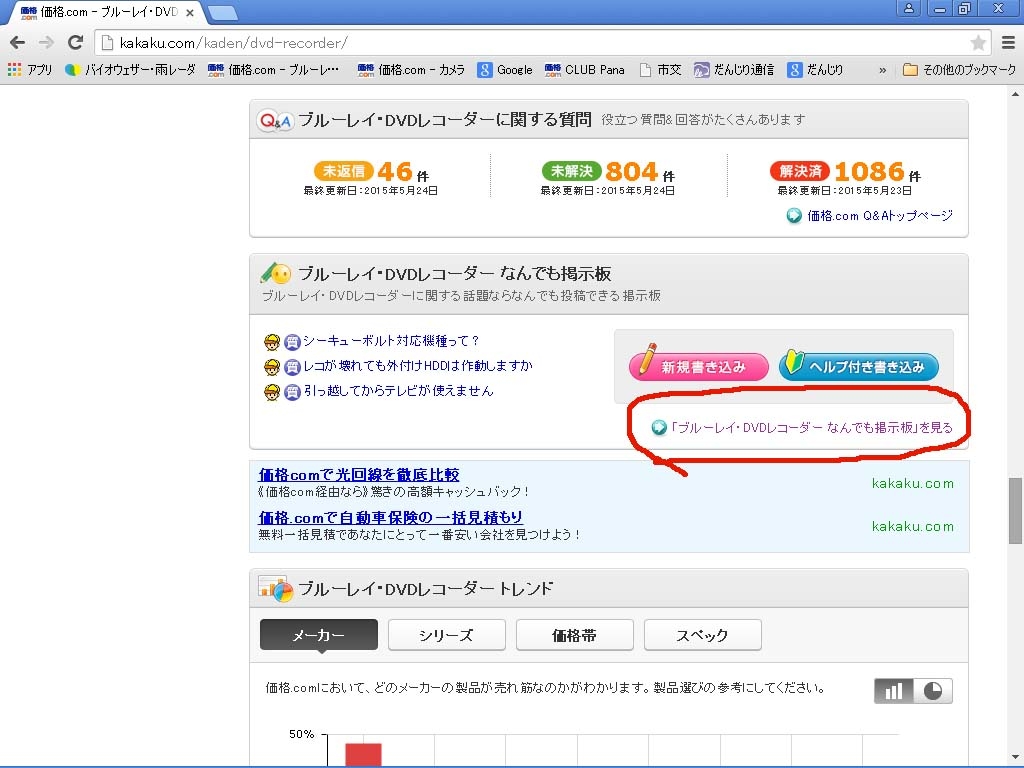Screen dimensions: 1024x768
Task: Click the red bar in trend chart
Action: pyautogui.click(x=364, y=754)
